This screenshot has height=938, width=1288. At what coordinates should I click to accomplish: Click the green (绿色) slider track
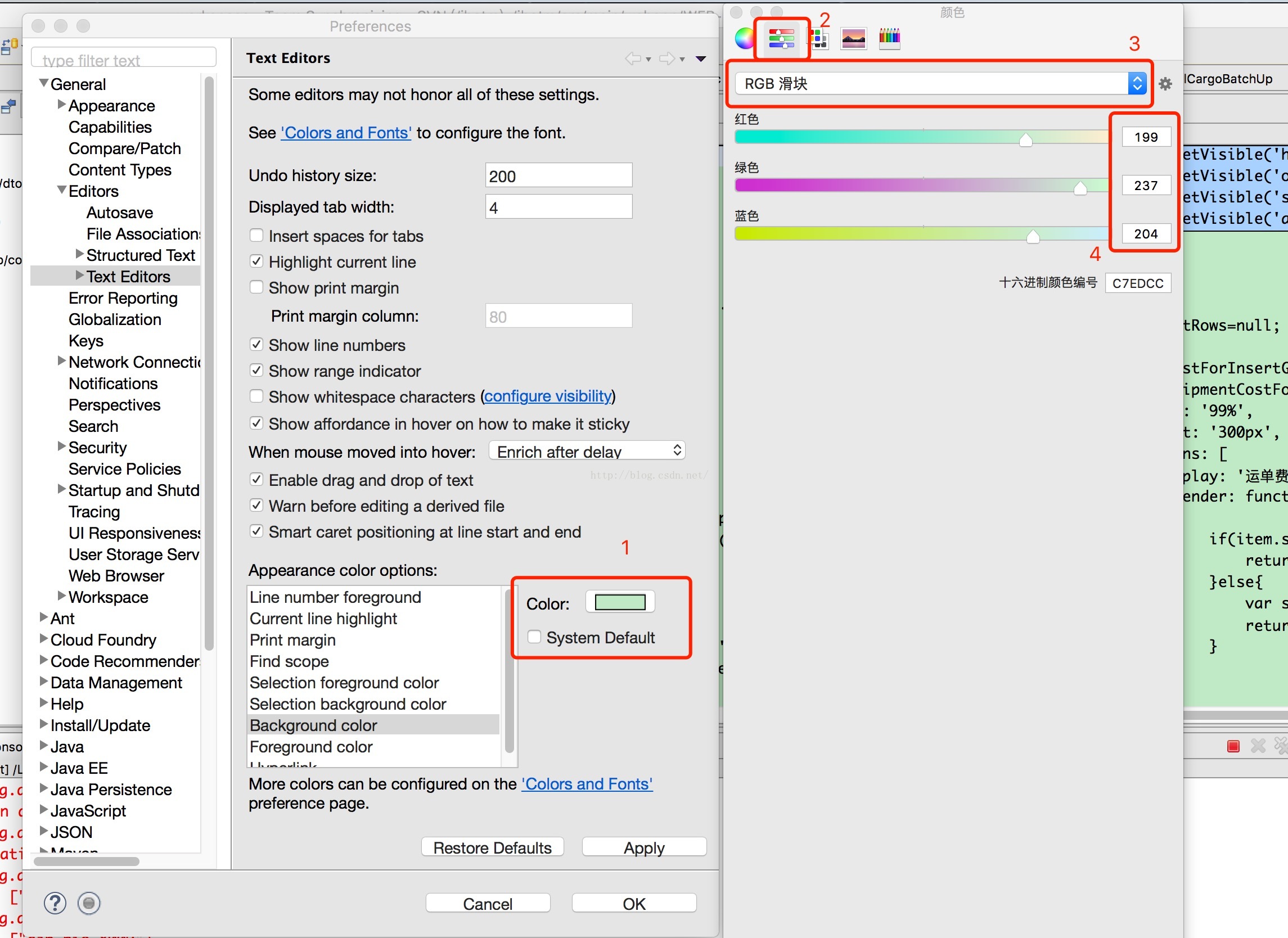[x=921, y=185]
